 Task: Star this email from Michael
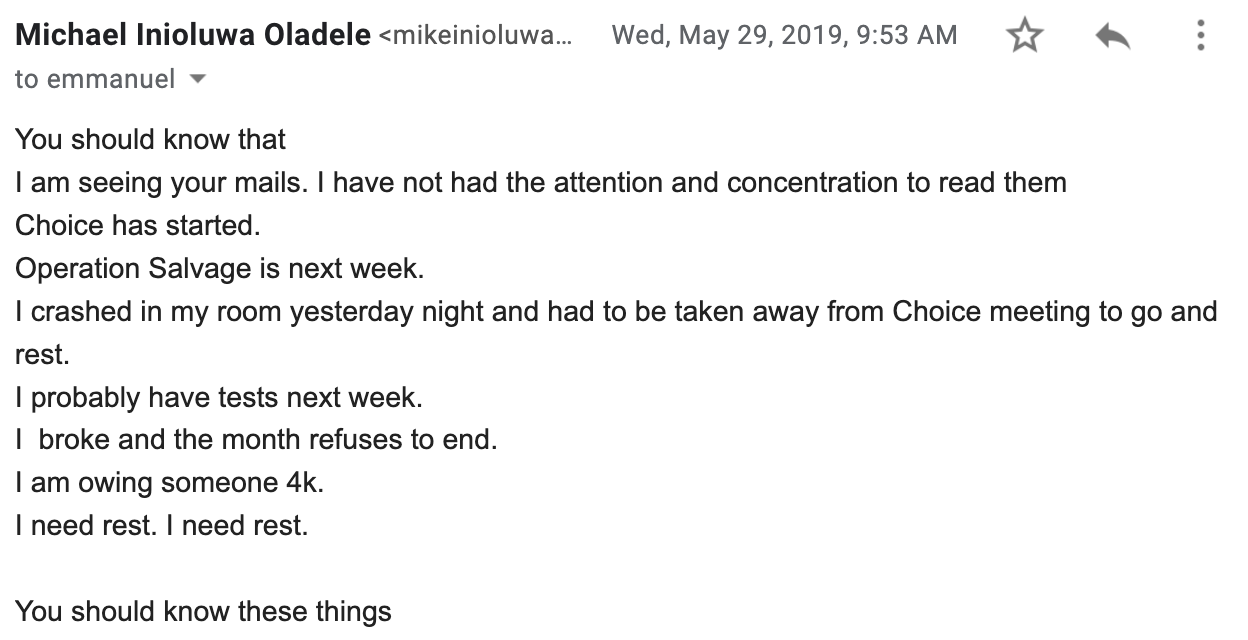(1024, 37)
